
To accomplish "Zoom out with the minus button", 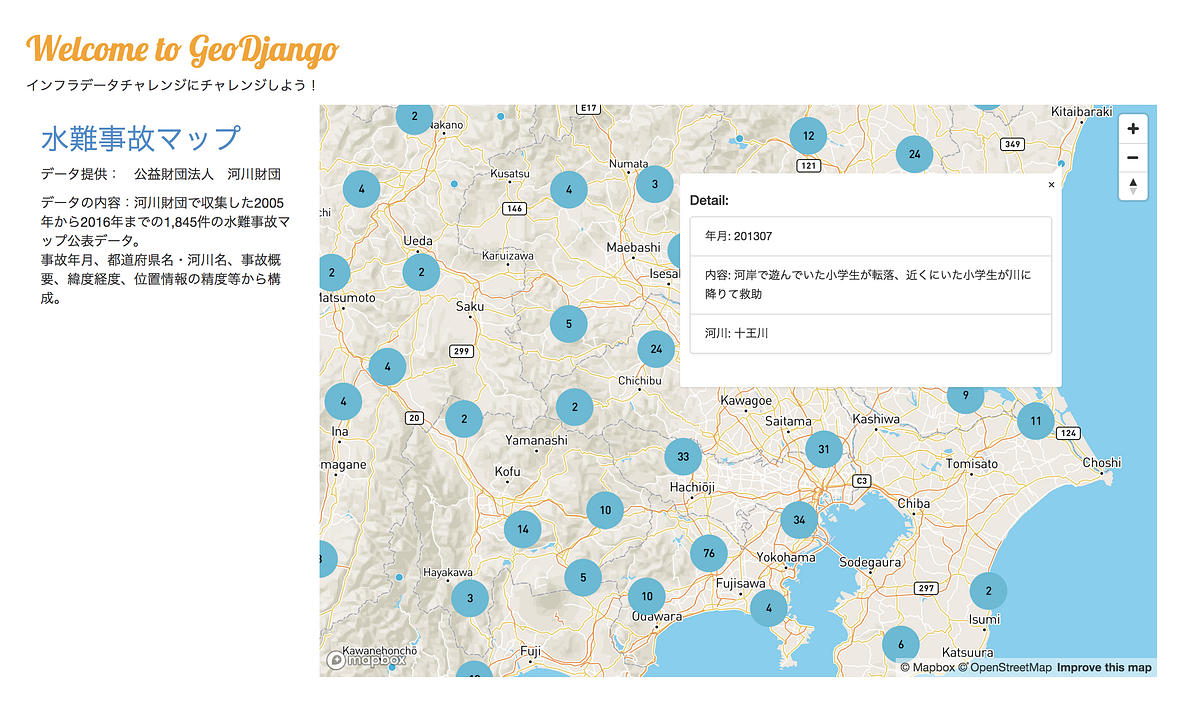I will pyautogui.click(x=1133, y=157).
